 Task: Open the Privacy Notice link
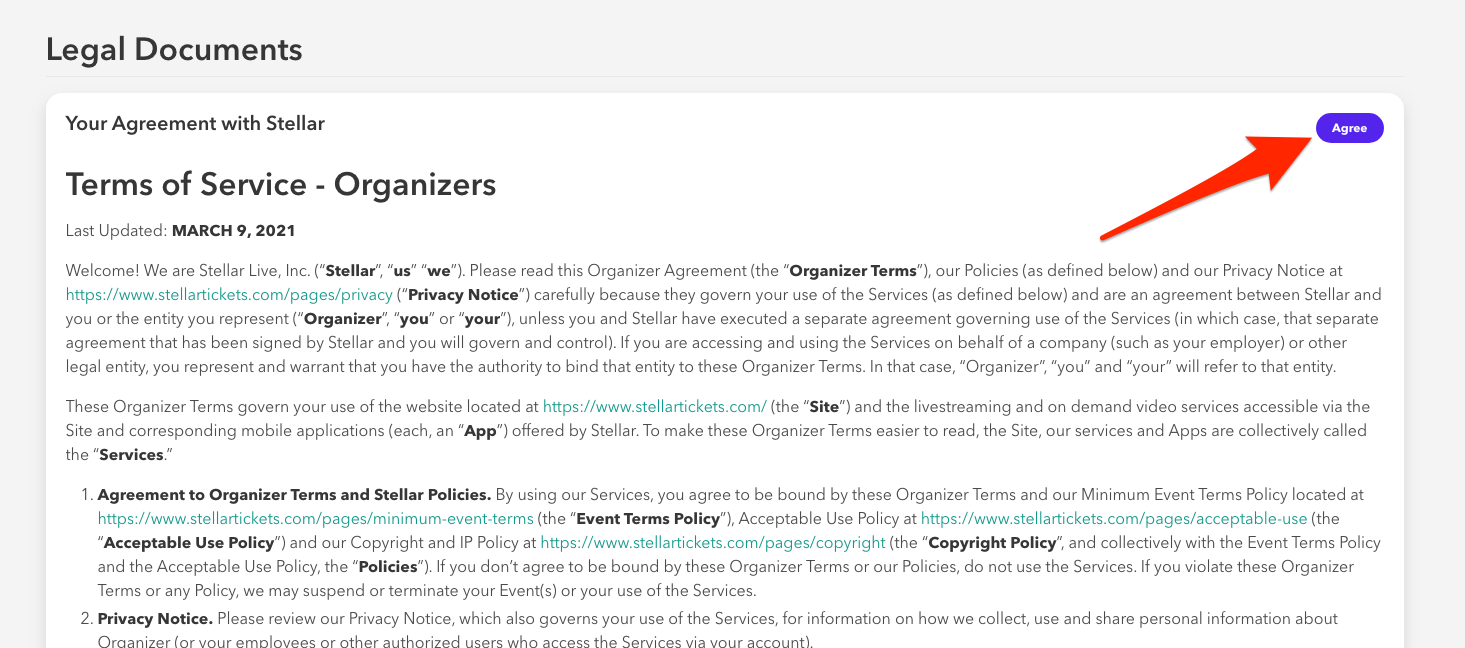click(228, 294)
